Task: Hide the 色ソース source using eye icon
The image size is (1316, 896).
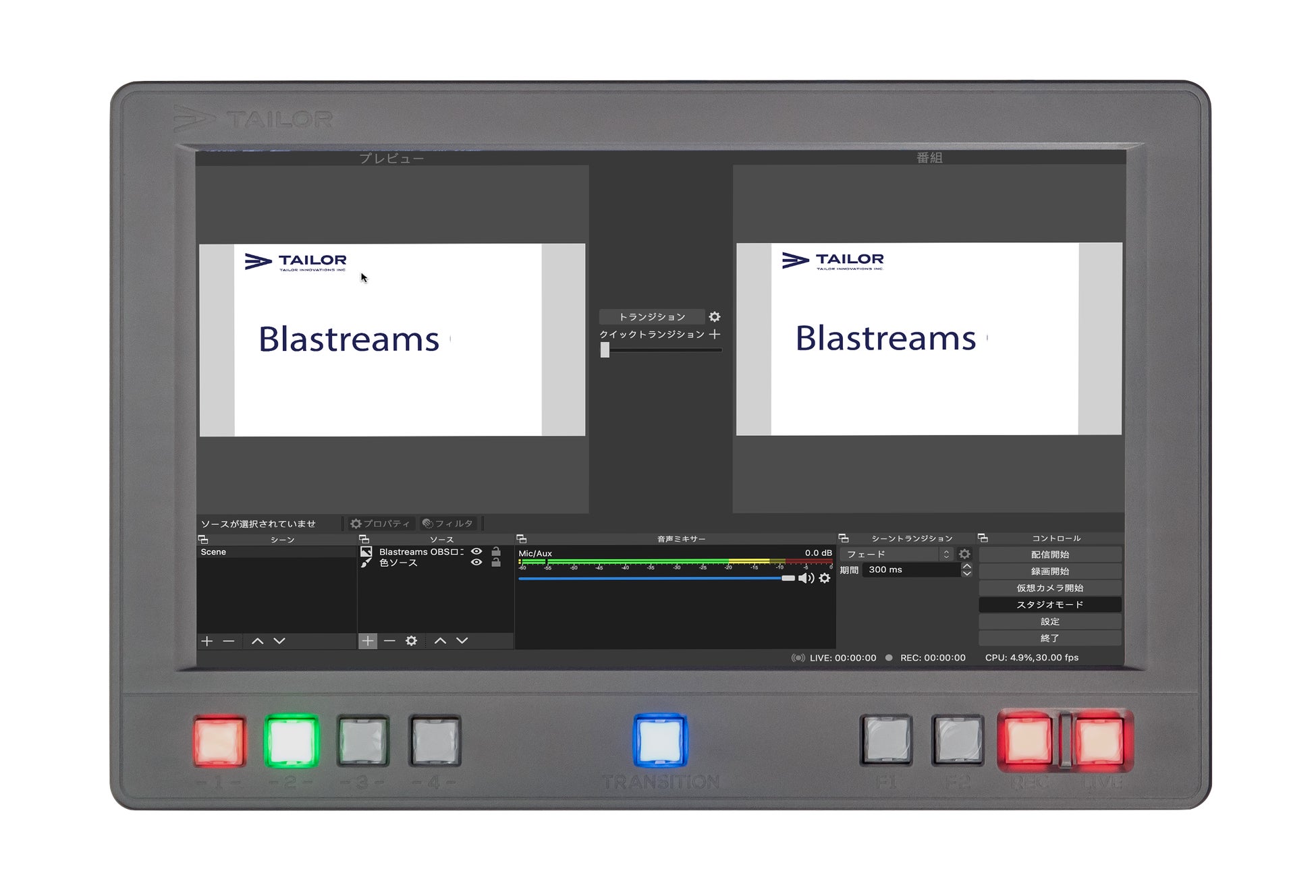Action: [x=476, y=563]
